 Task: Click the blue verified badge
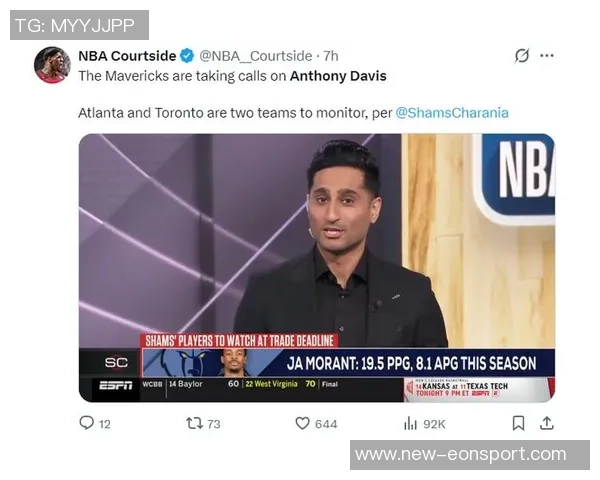187,56
